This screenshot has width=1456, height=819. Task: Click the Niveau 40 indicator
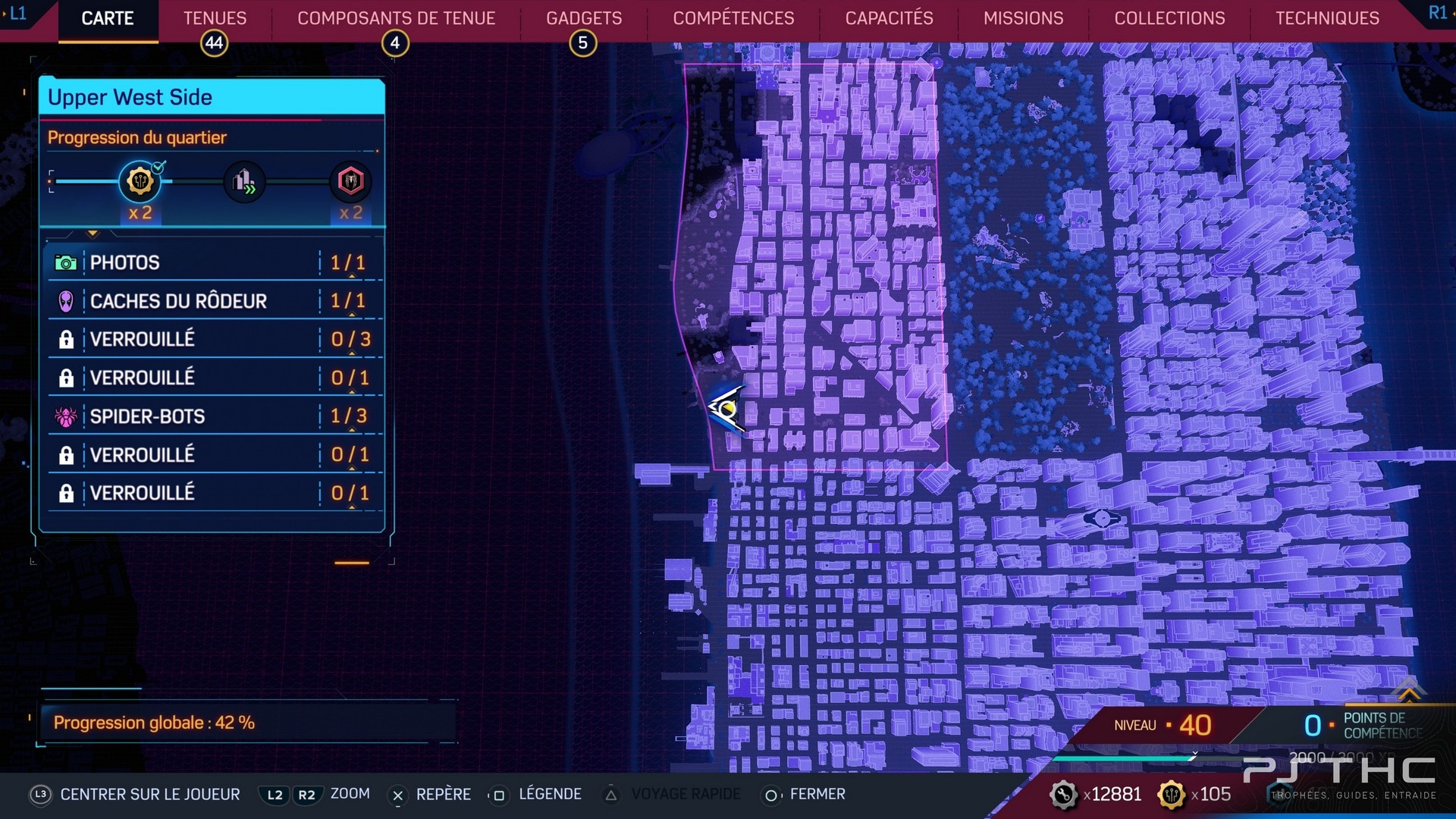[1163, 725]
